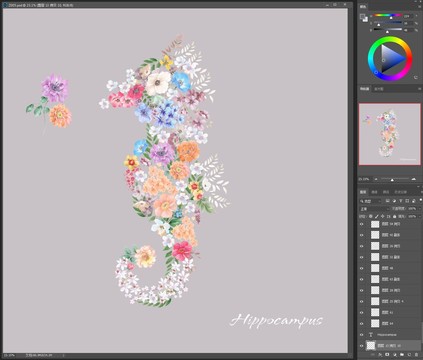423x360 pixels.
Task: Click the type layer filter T icon
Action: pos(401,201)
